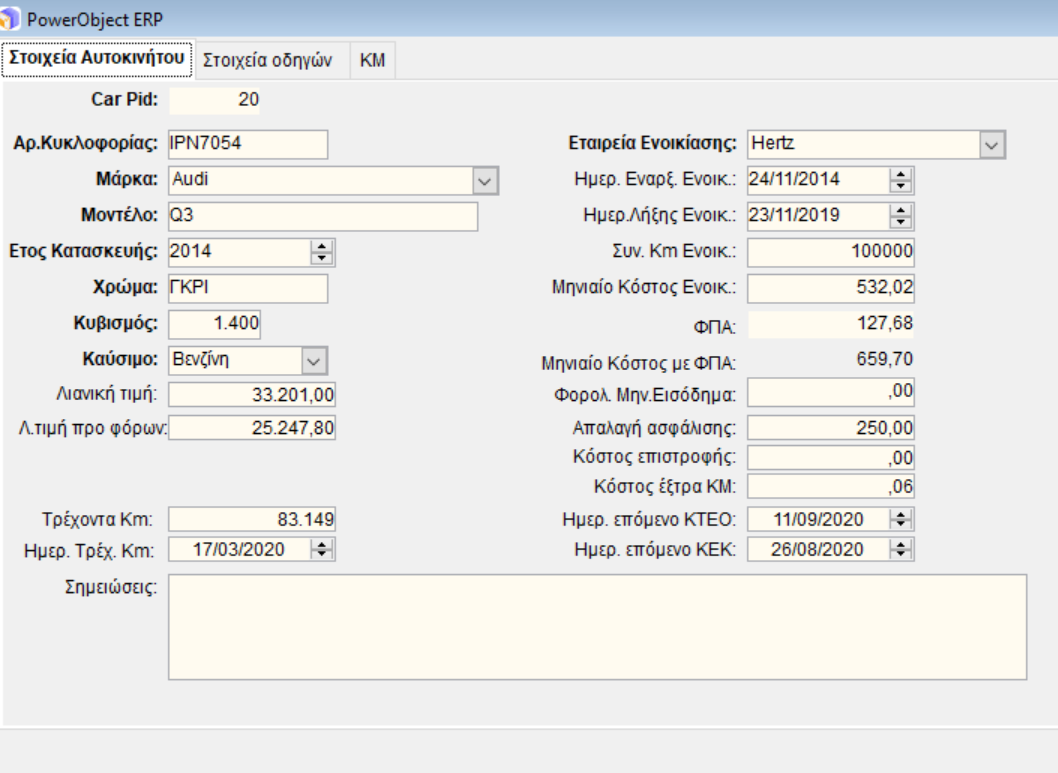Select the Στοιχεία Αυτοκινήτου tab

pos(98,60)
